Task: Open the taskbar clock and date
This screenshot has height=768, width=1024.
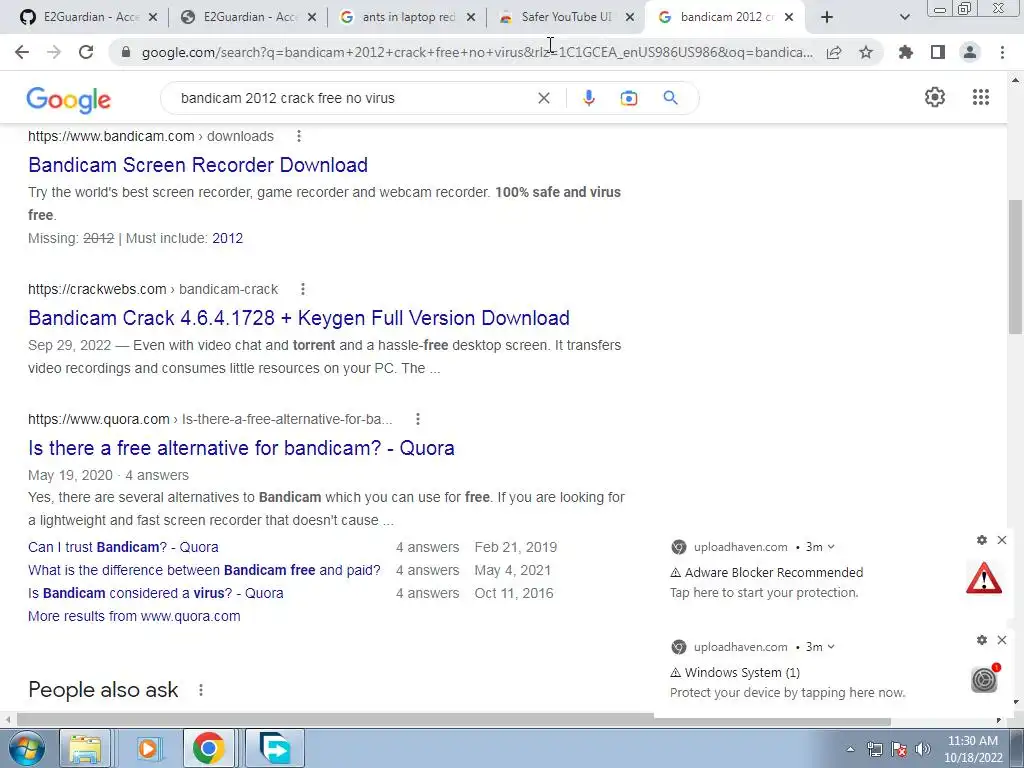Action: 972,749
